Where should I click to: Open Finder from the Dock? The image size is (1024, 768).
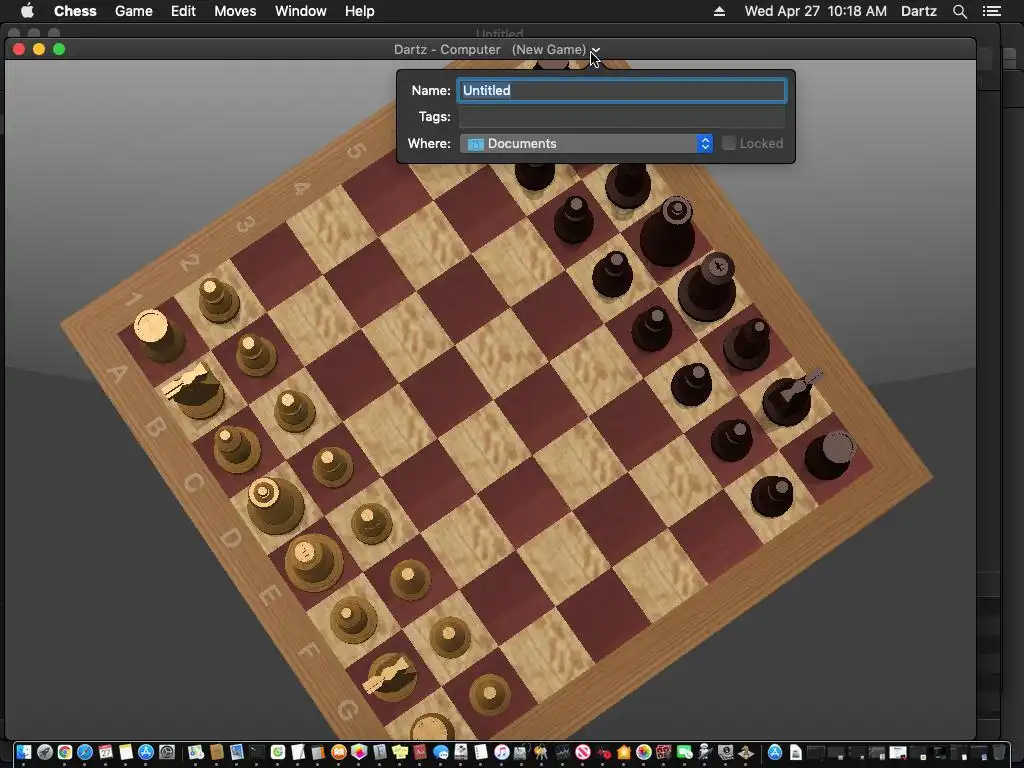24,752
